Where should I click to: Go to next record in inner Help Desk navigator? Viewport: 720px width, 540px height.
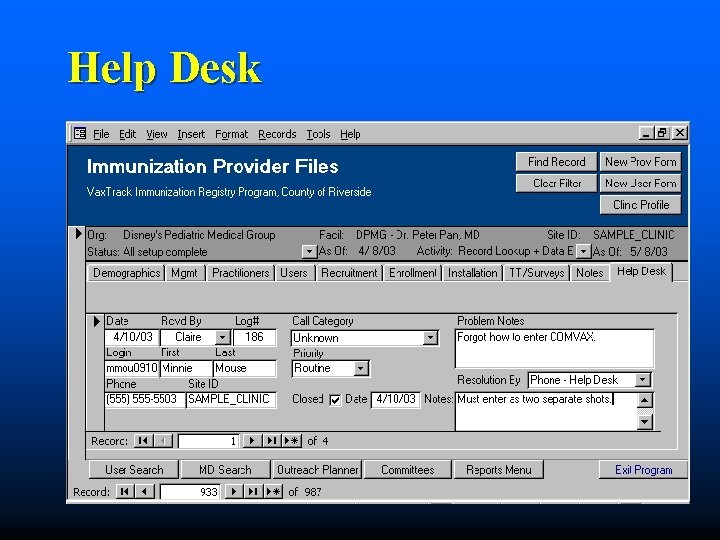[x=252, y=441]
